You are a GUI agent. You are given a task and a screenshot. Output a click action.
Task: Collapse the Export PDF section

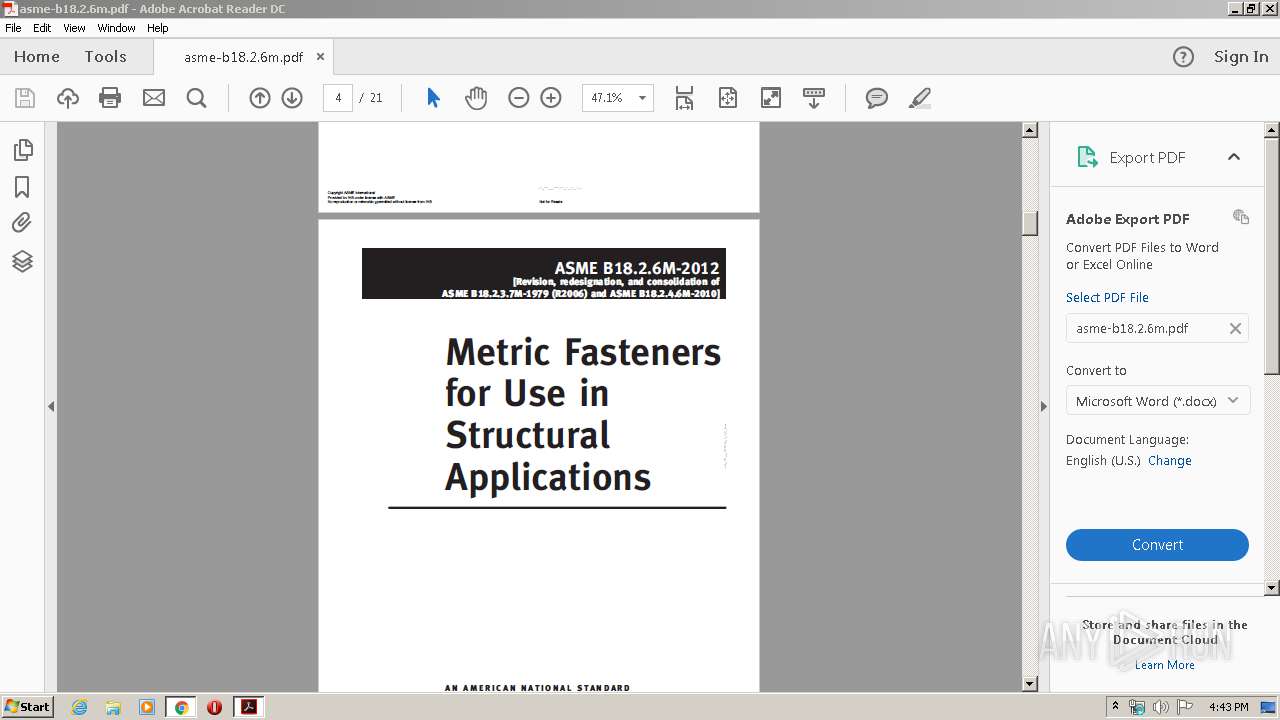[1234, 157]
